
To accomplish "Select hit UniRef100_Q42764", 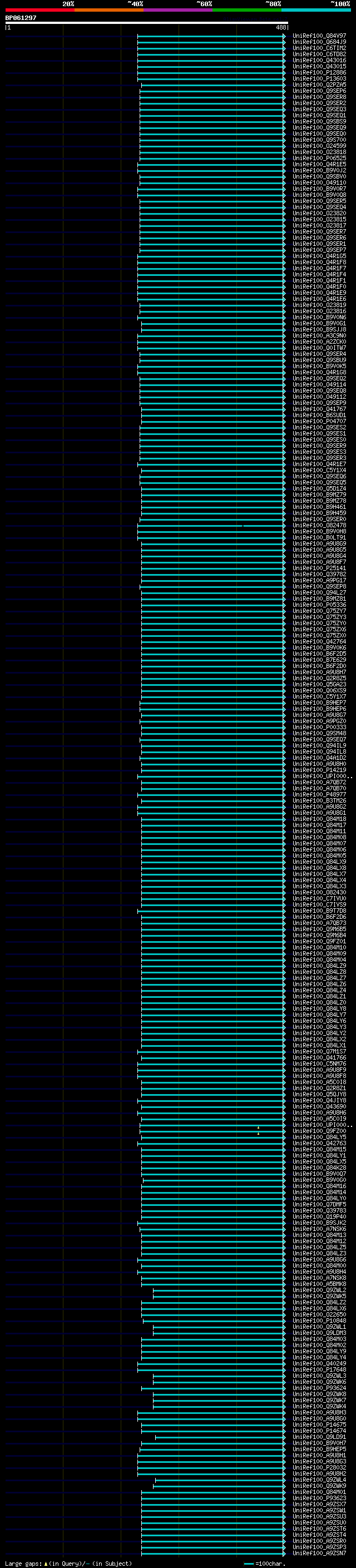I will tap(319, 641).
